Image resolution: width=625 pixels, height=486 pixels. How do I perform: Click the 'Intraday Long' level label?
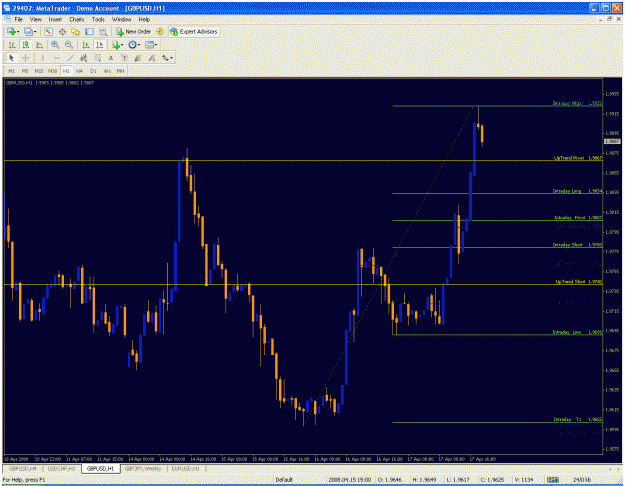(578, 191)
